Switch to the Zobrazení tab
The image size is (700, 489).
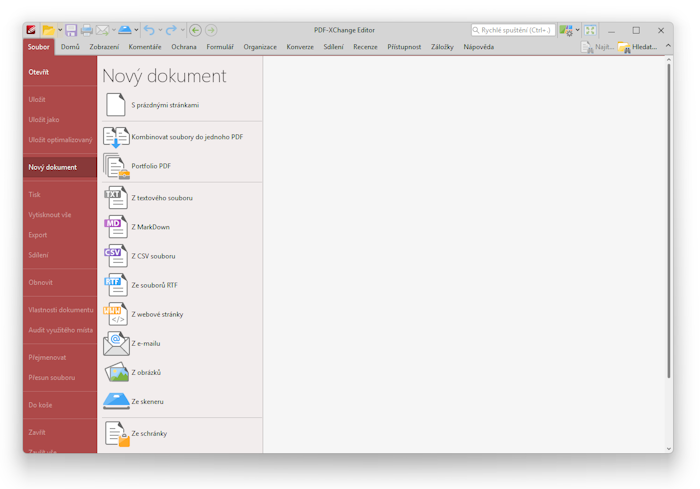coord(104,47)
